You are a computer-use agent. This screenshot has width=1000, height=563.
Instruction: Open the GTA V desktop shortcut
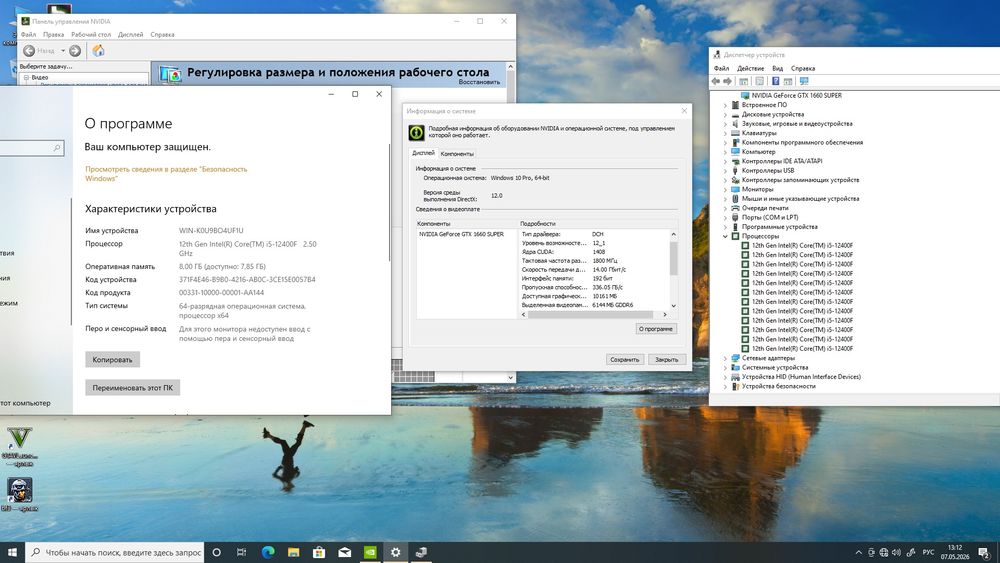[x=20, y=446]
